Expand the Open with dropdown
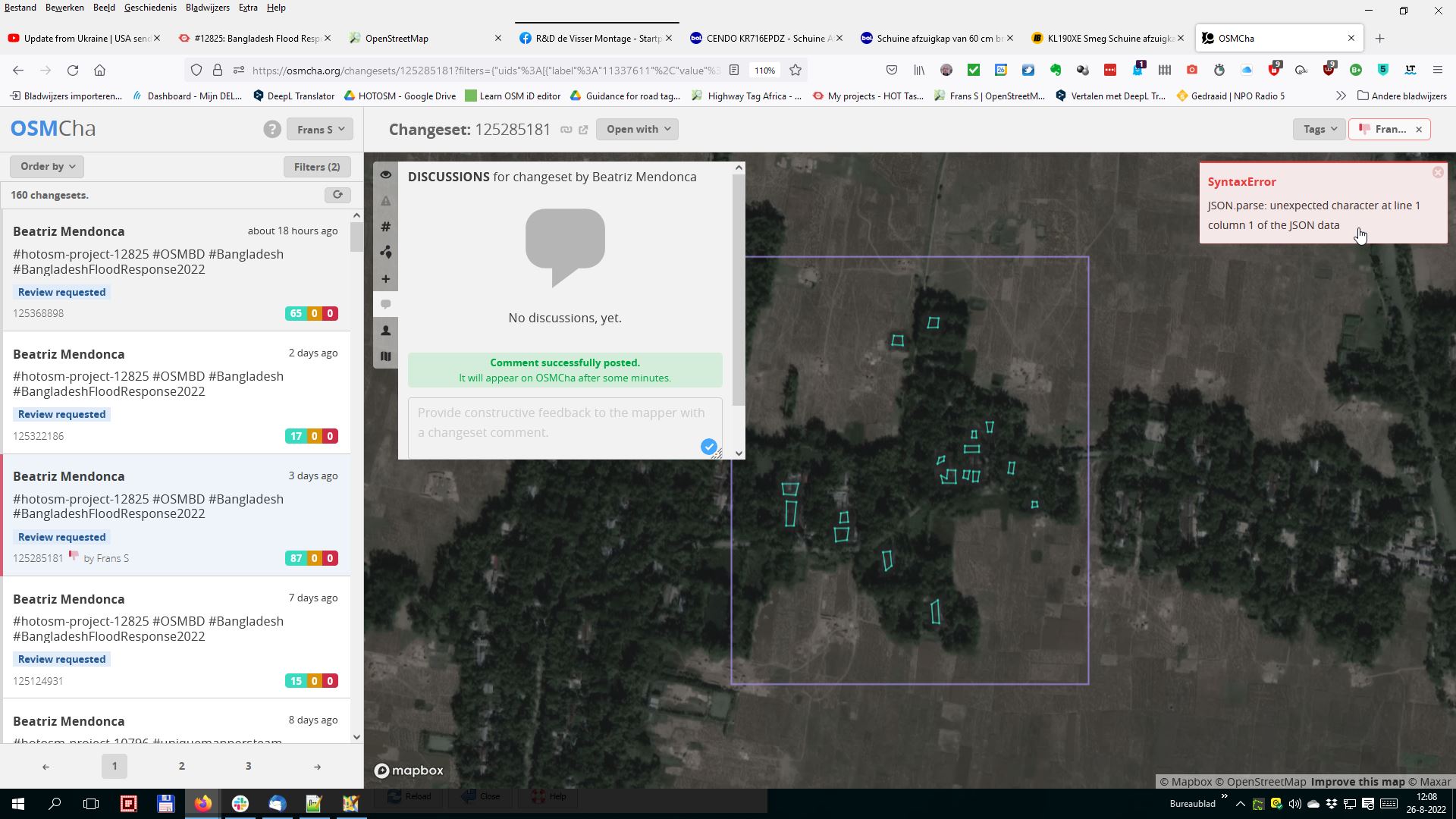1456x819 pixels. point(637,130)
